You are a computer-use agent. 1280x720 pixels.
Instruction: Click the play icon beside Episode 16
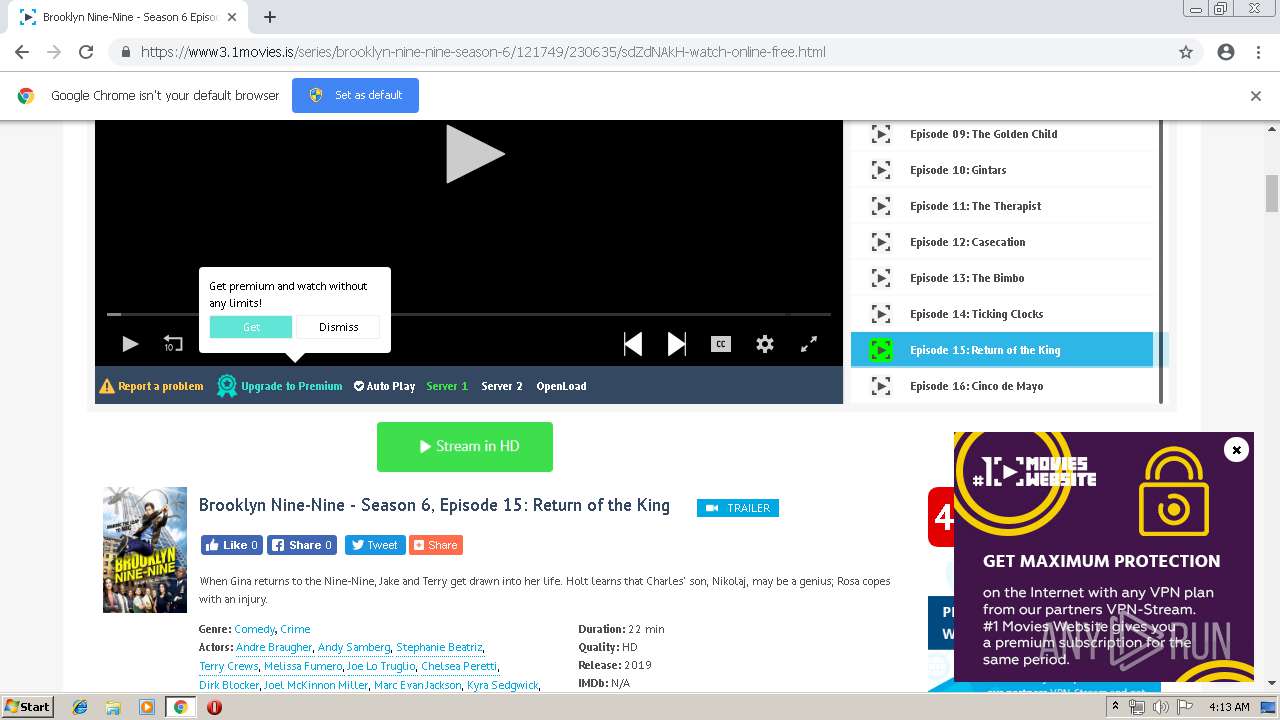[x=881, y=386]
